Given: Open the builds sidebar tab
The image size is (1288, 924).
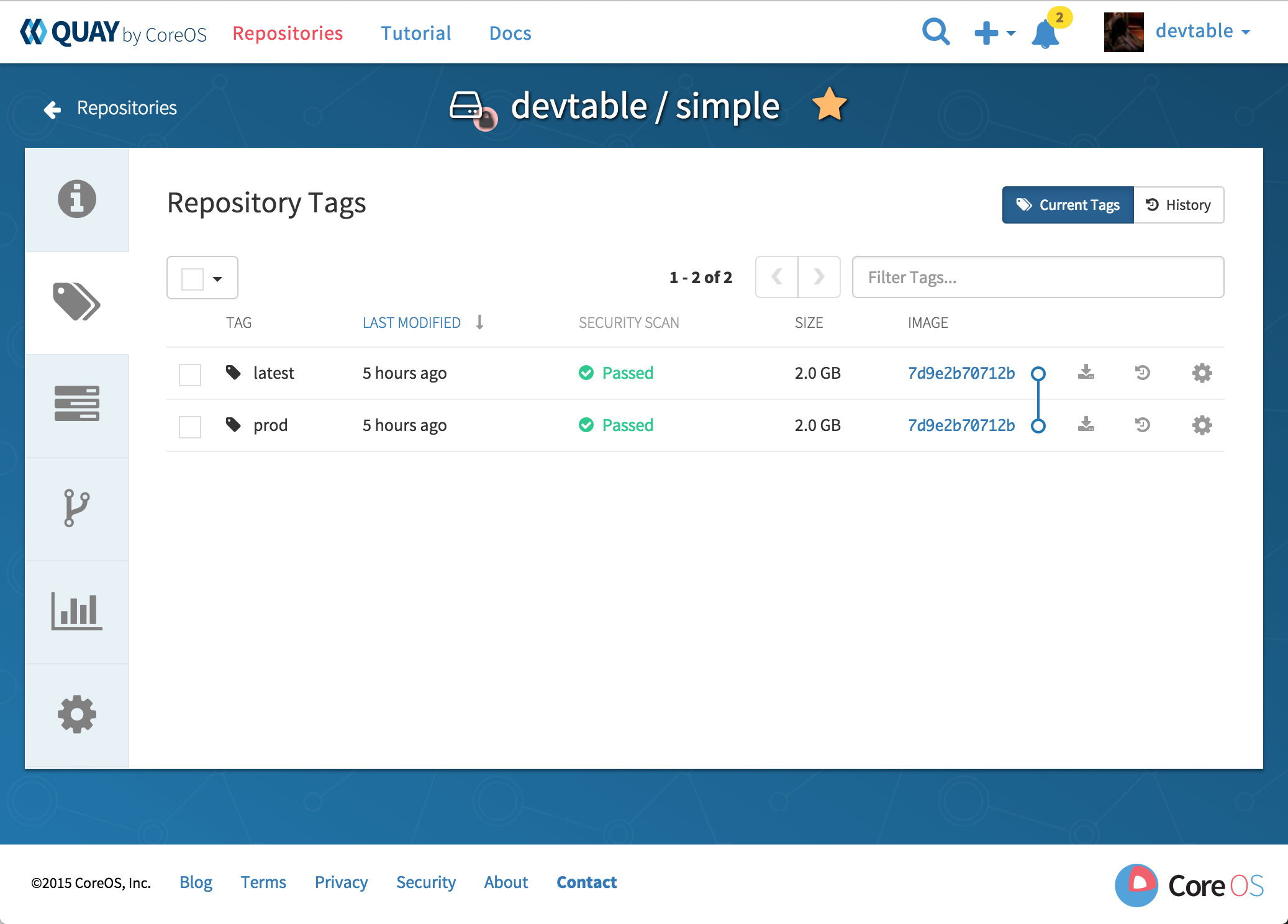Looking at the screenshot, I should tap(77, 405).
